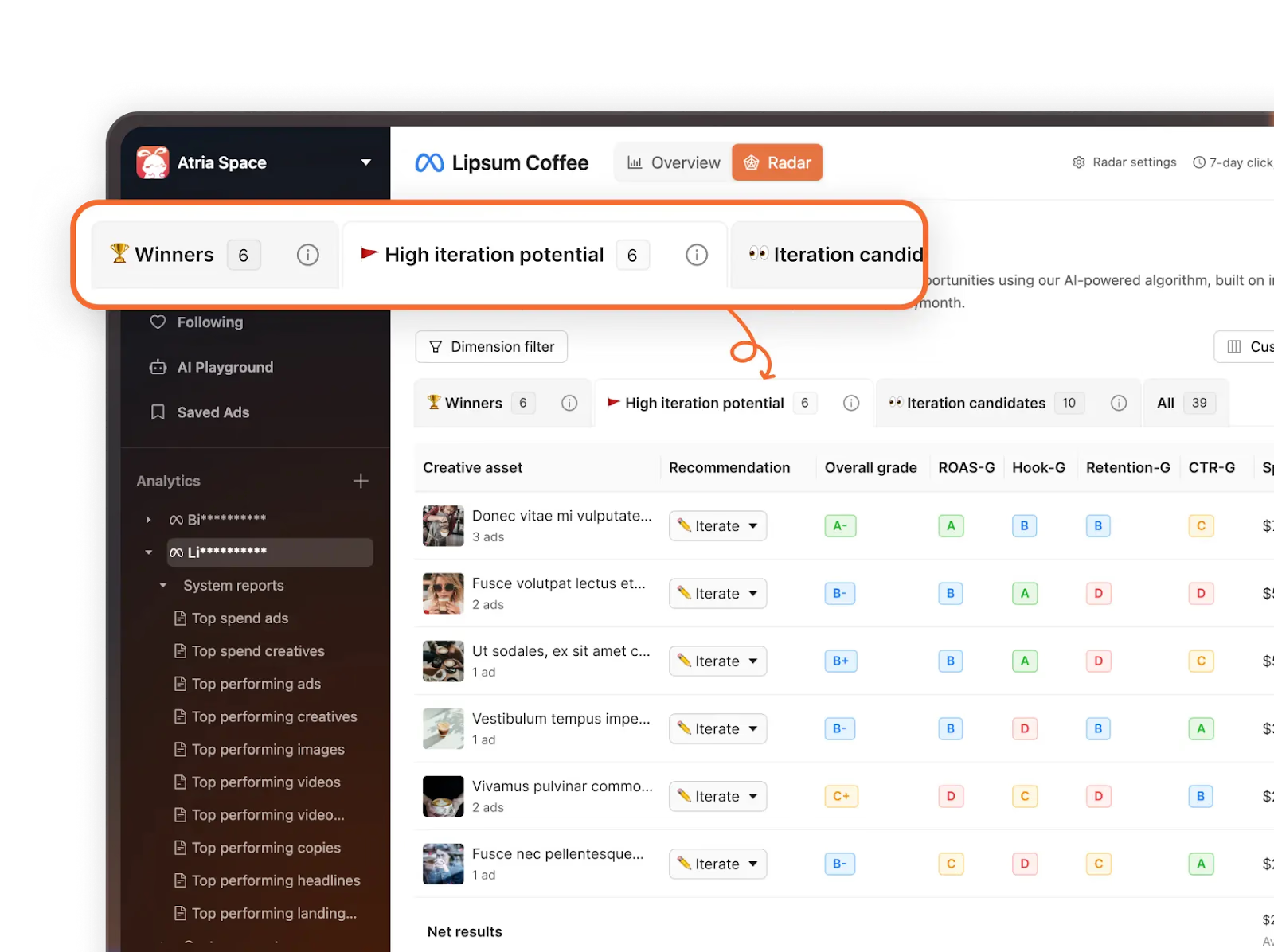Expand the Bi********** account tree item
The image size is (1274, 952).
(x=149, y=520)
